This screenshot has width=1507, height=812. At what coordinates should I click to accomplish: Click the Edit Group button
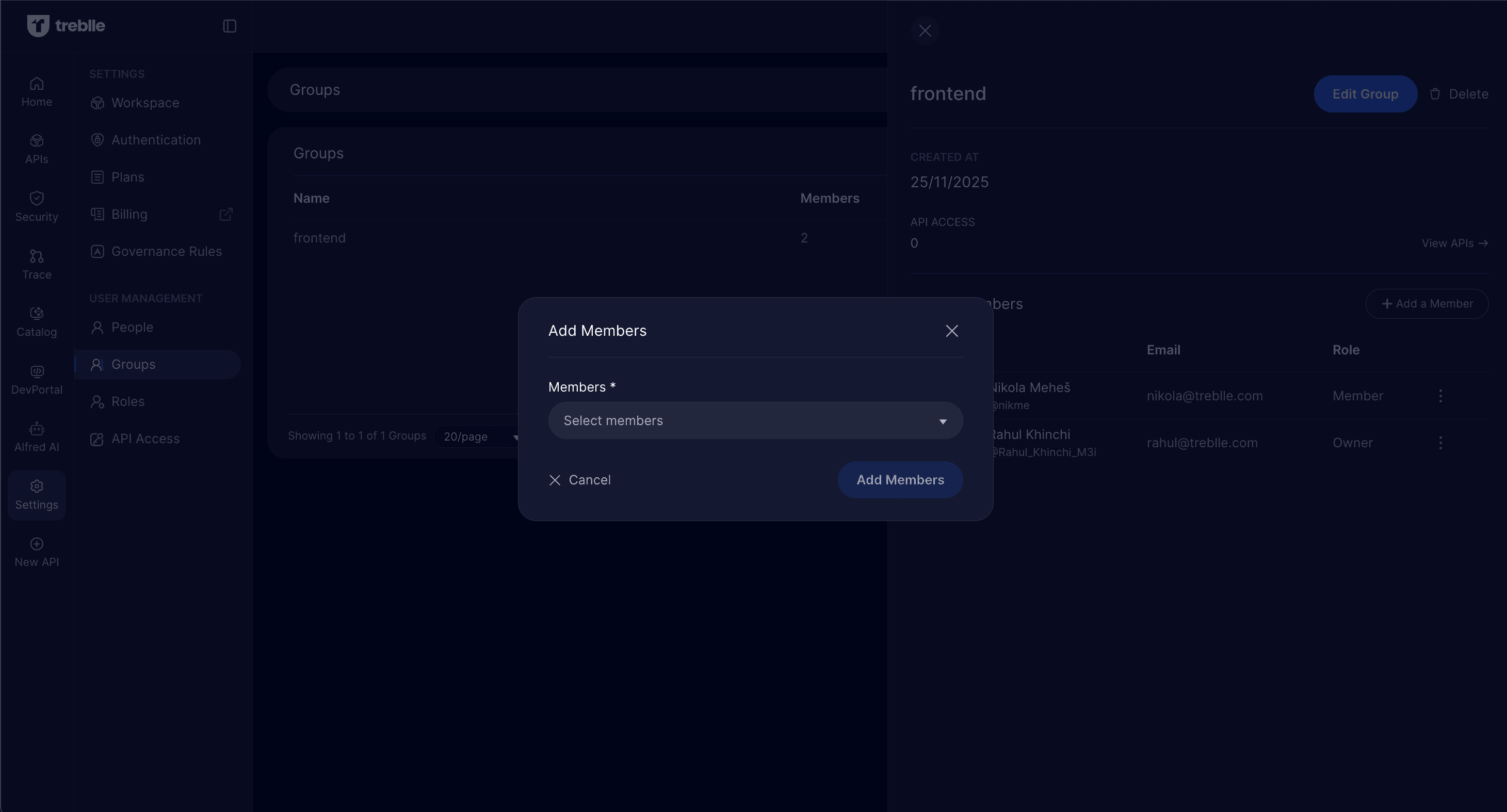pyautogui.click(x=1365, y=94)
